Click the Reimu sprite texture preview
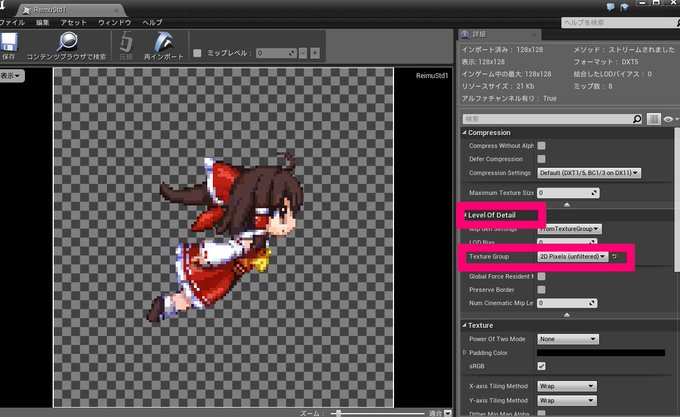 pos(223,238)
